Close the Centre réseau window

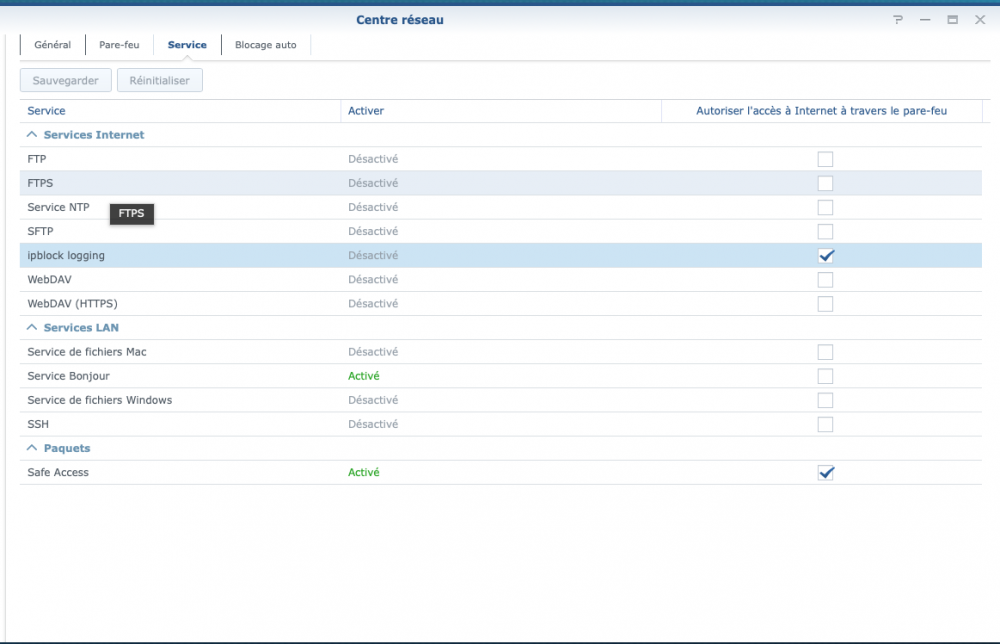point(980,20)
